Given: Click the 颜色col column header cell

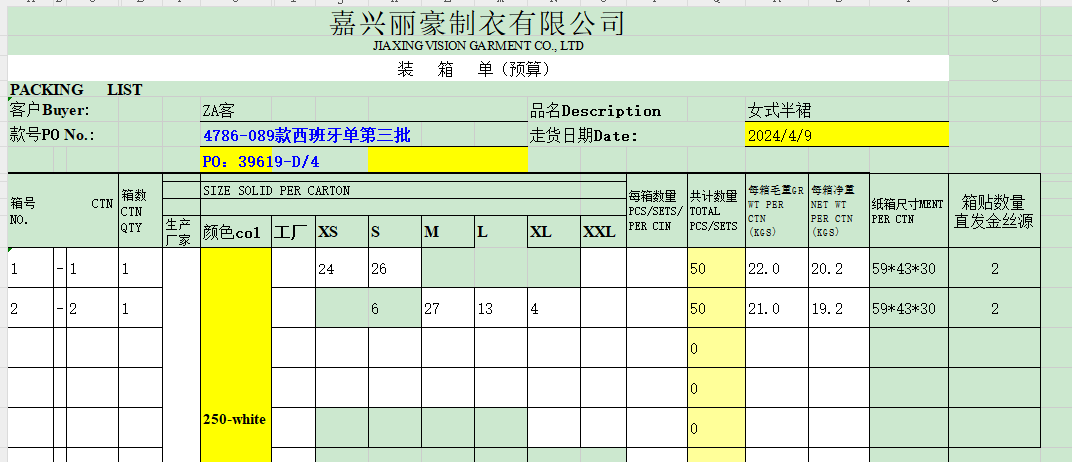Looking at the screenshot, I should pyautogui.click(x=235, y=233).
